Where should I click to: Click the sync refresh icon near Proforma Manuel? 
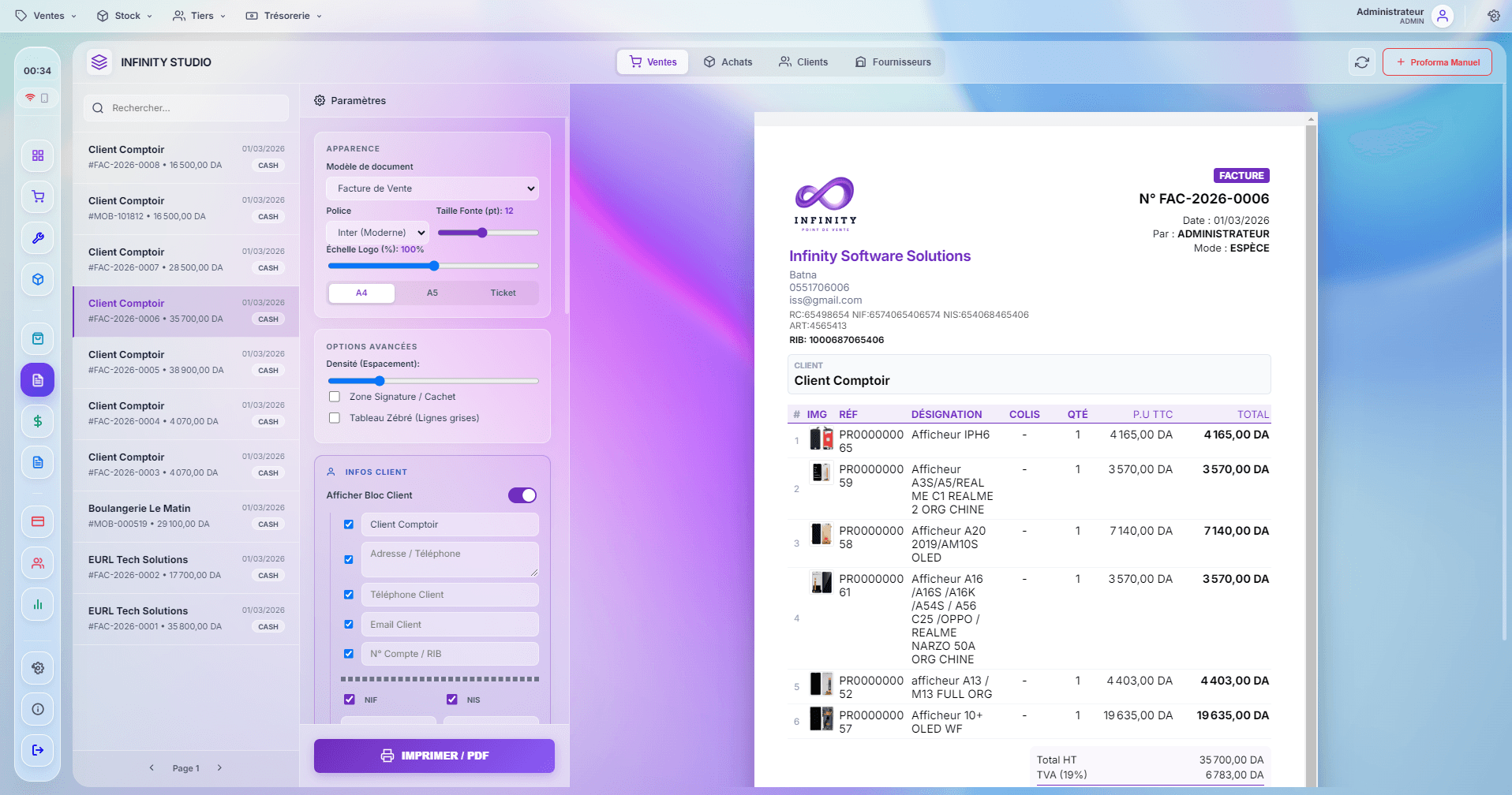[x=1361, y=62]
